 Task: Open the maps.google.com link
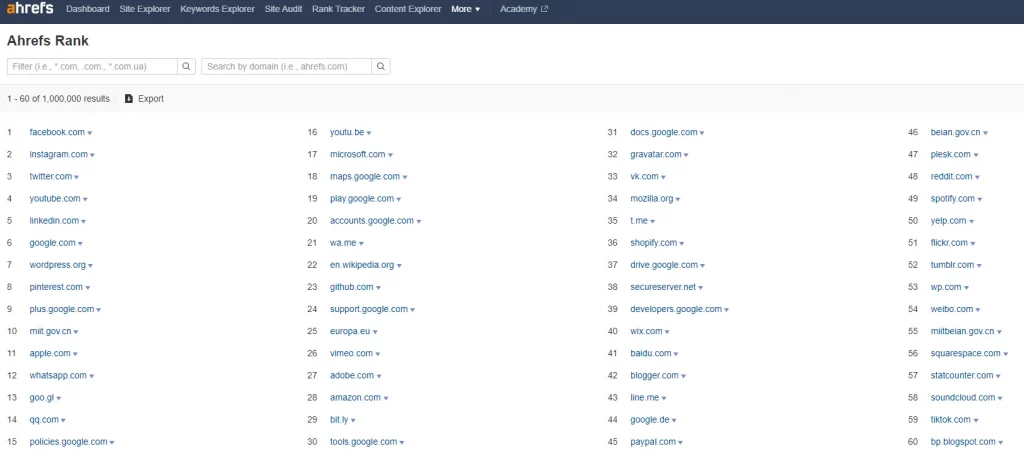364,176
